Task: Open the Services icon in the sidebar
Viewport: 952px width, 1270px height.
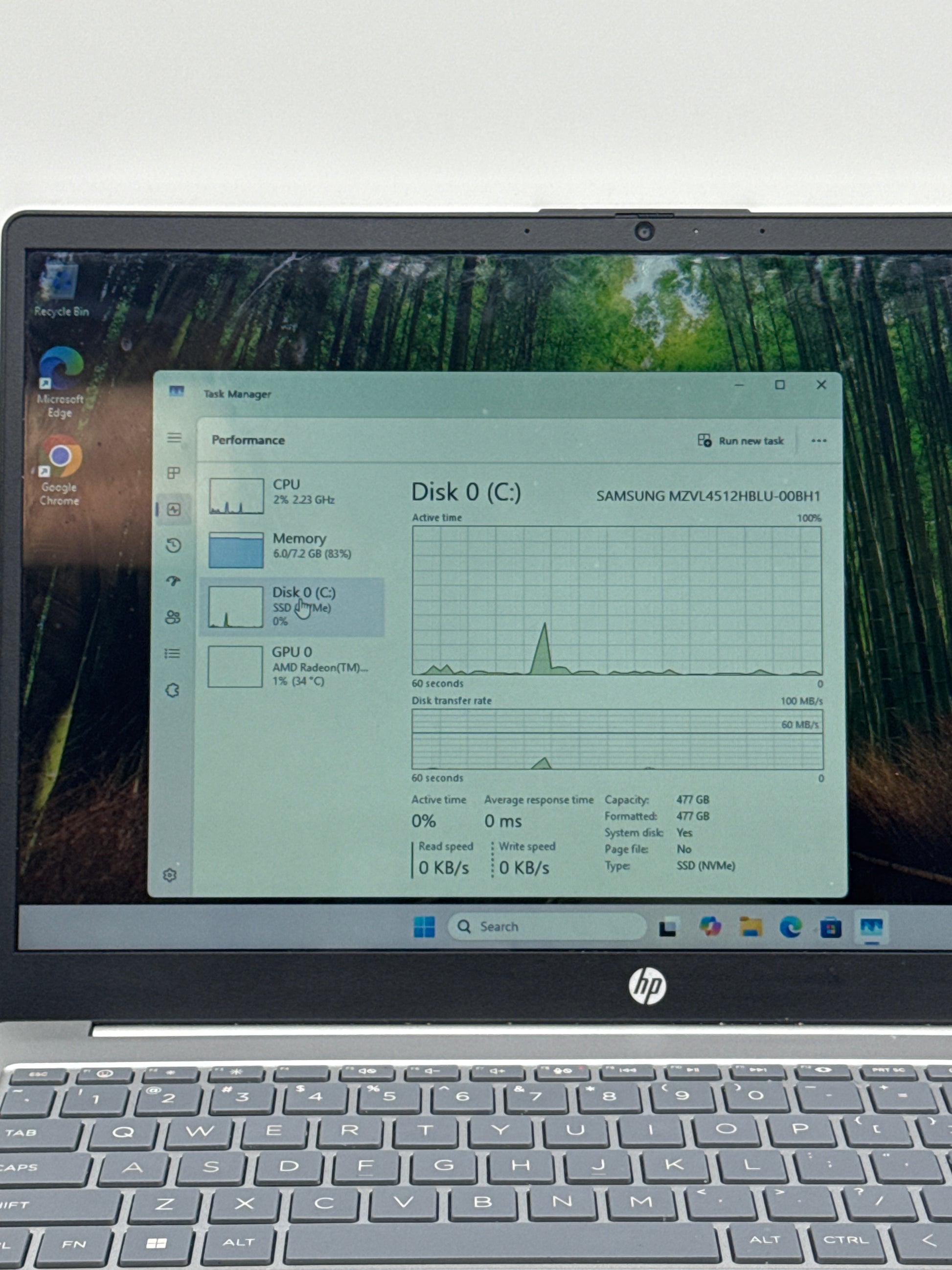Action: pyautogui.click(x=172, y=690)
